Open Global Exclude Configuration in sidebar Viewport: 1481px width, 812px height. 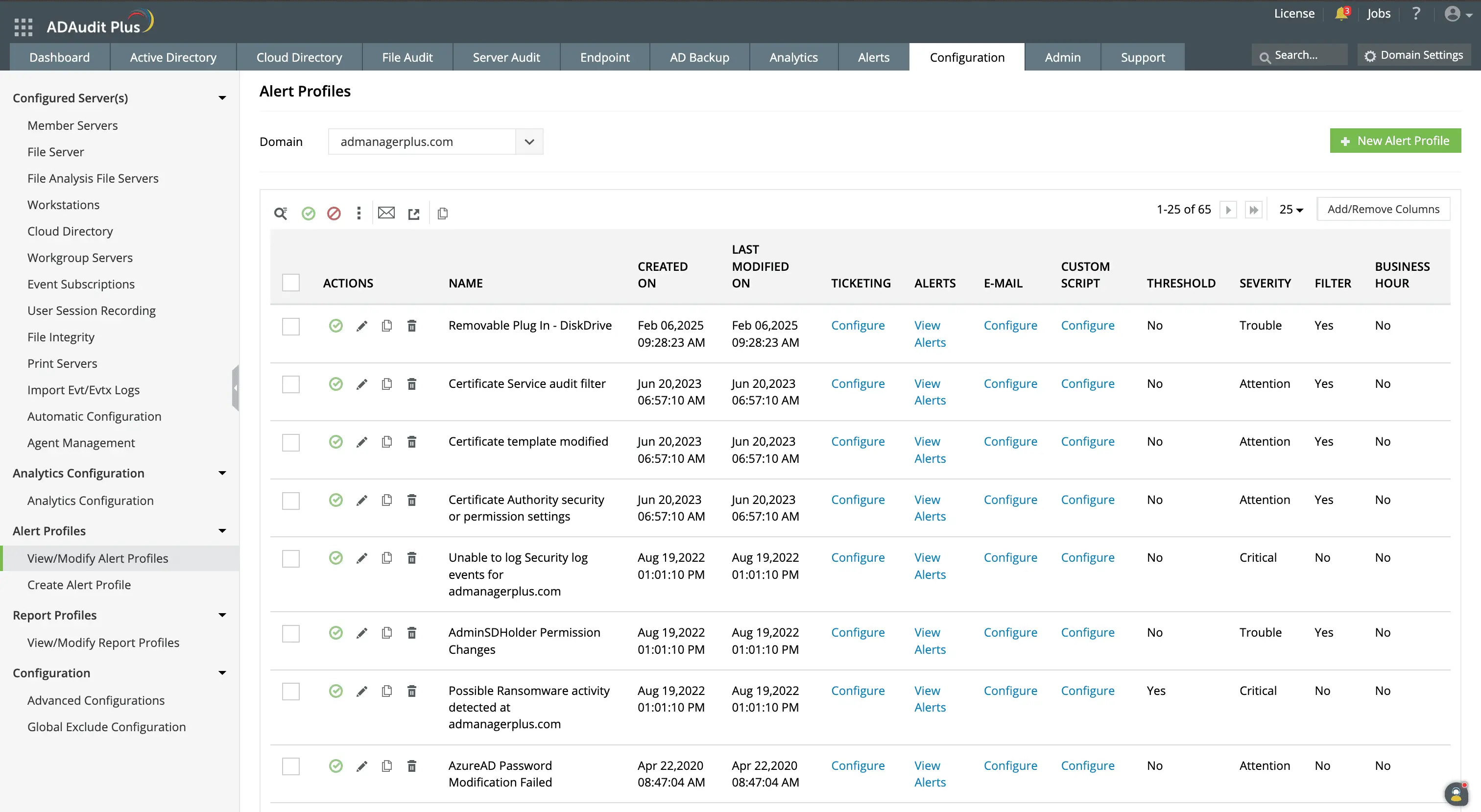[x=106, y=727]
